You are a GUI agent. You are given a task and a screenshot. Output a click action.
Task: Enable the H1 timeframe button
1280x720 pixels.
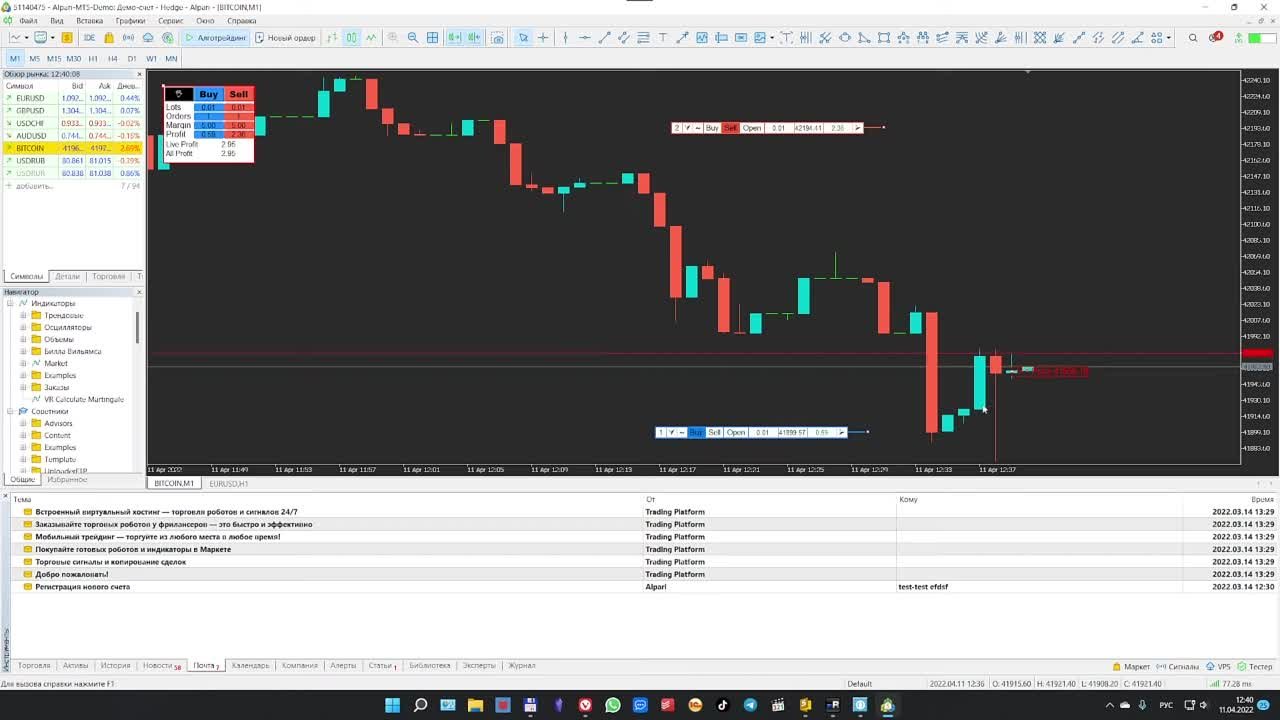93,59
